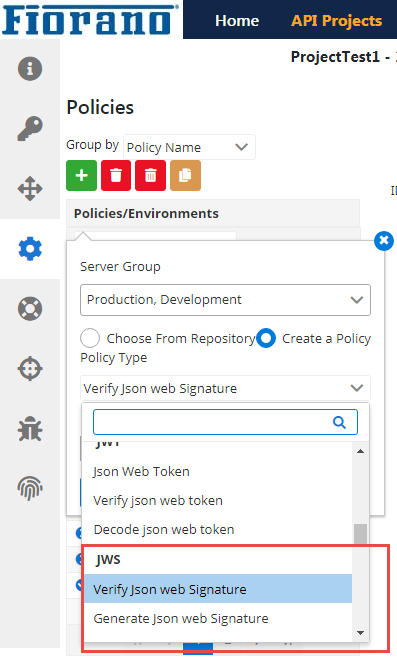Open the lifebuoy support sidebar icon
Image resolution: width=397 pixels, height=665 pixels.
[30, 309]
